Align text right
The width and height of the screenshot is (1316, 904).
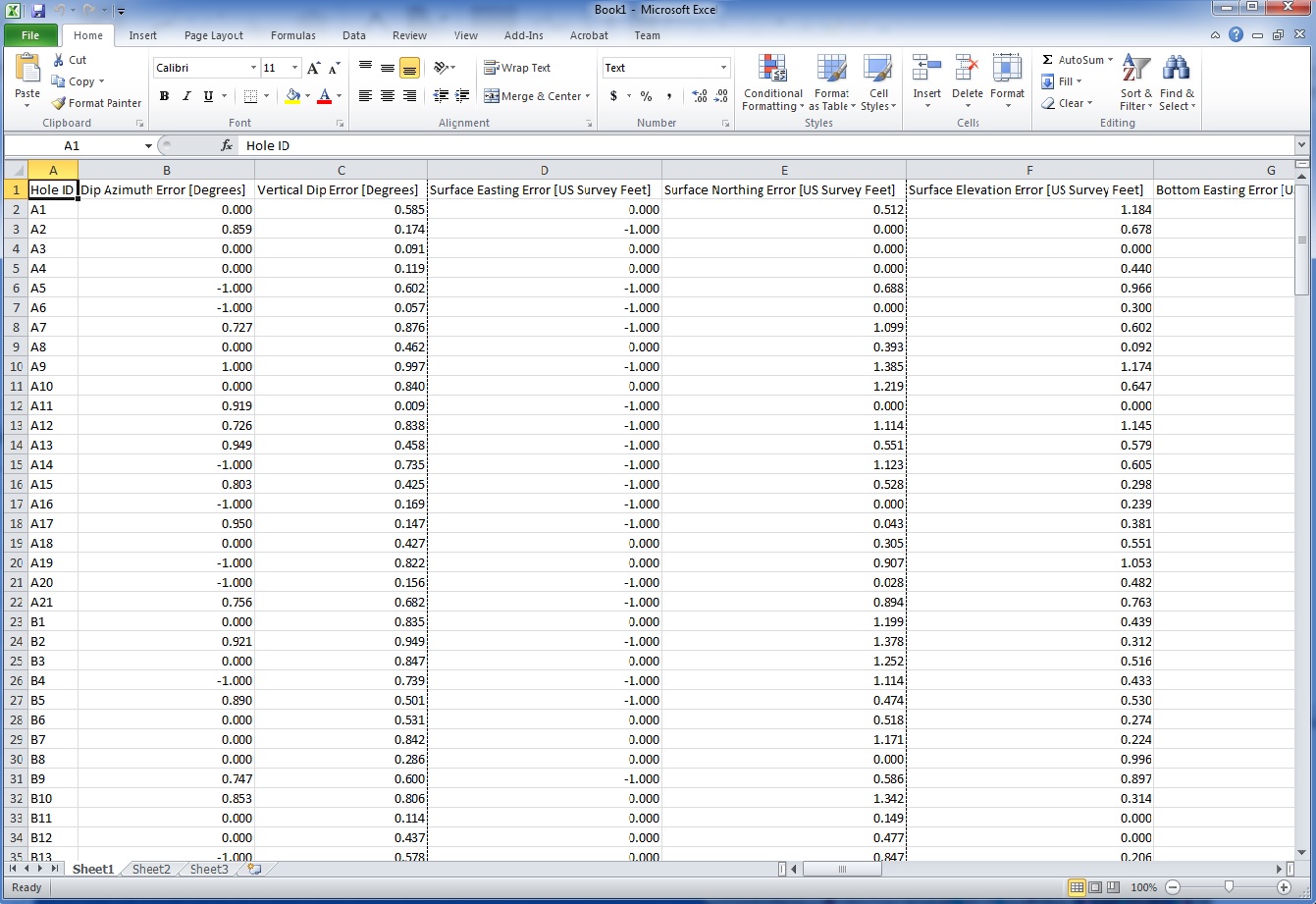click(x=410, y=96)
